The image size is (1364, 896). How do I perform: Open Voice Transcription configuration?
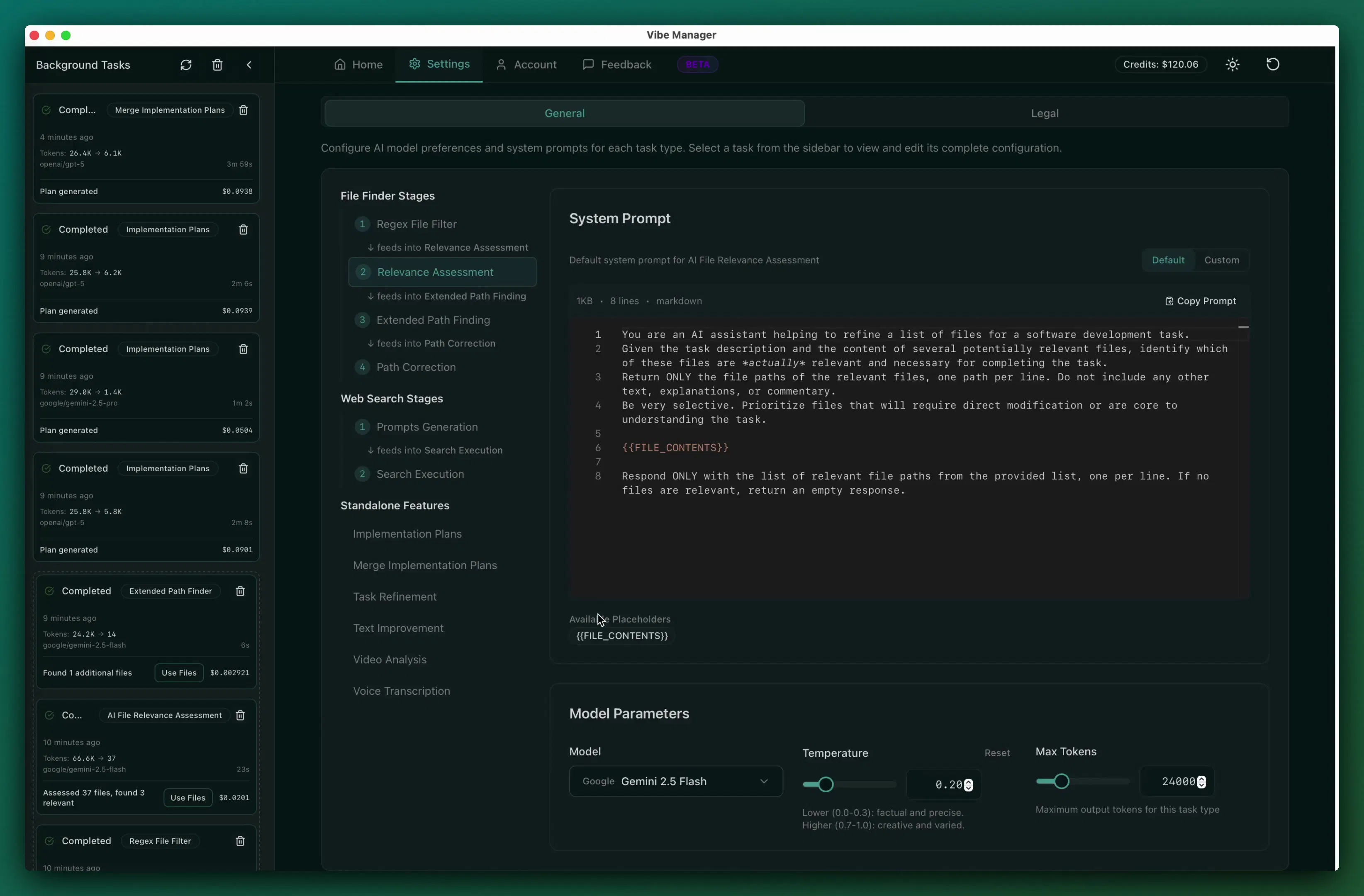coord(401,691)
